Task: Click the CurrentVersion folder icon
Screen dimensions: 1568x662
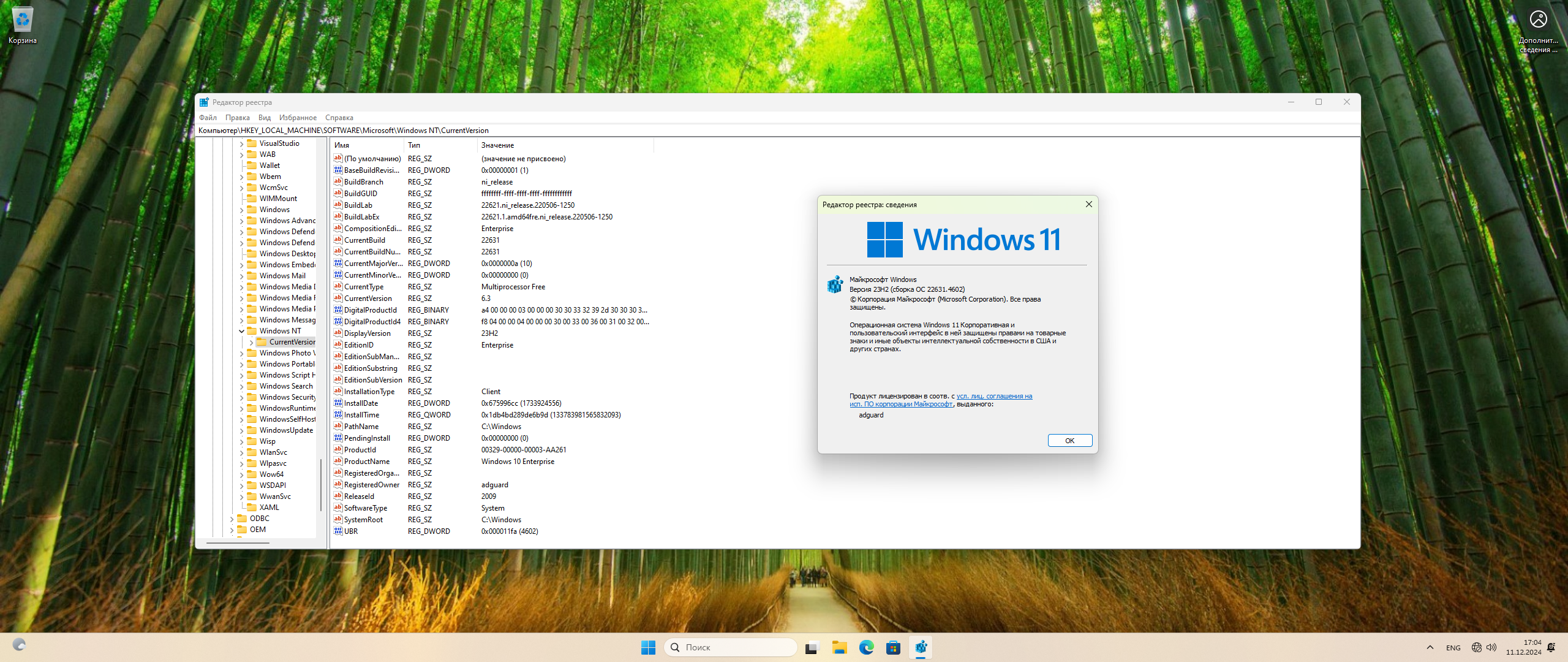Action: (x=262, y=341)
